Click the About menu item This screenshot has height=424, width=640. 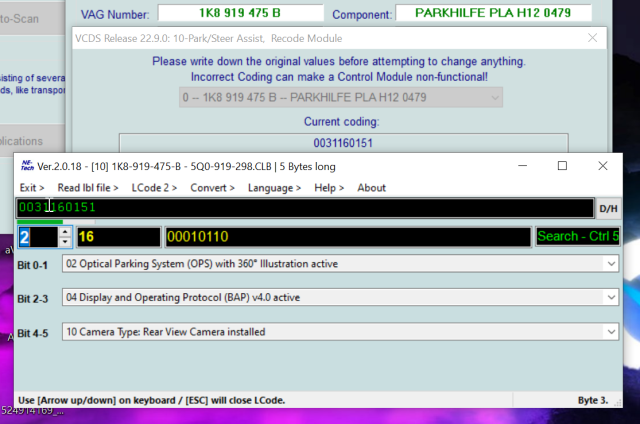(371, 187)
